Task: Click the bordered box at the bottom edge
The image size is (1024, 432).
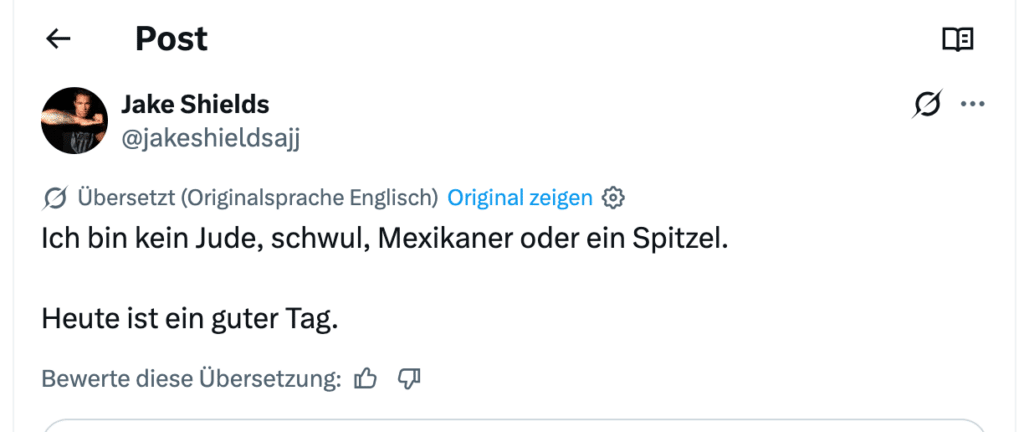Action: click(x=514, y=425)
